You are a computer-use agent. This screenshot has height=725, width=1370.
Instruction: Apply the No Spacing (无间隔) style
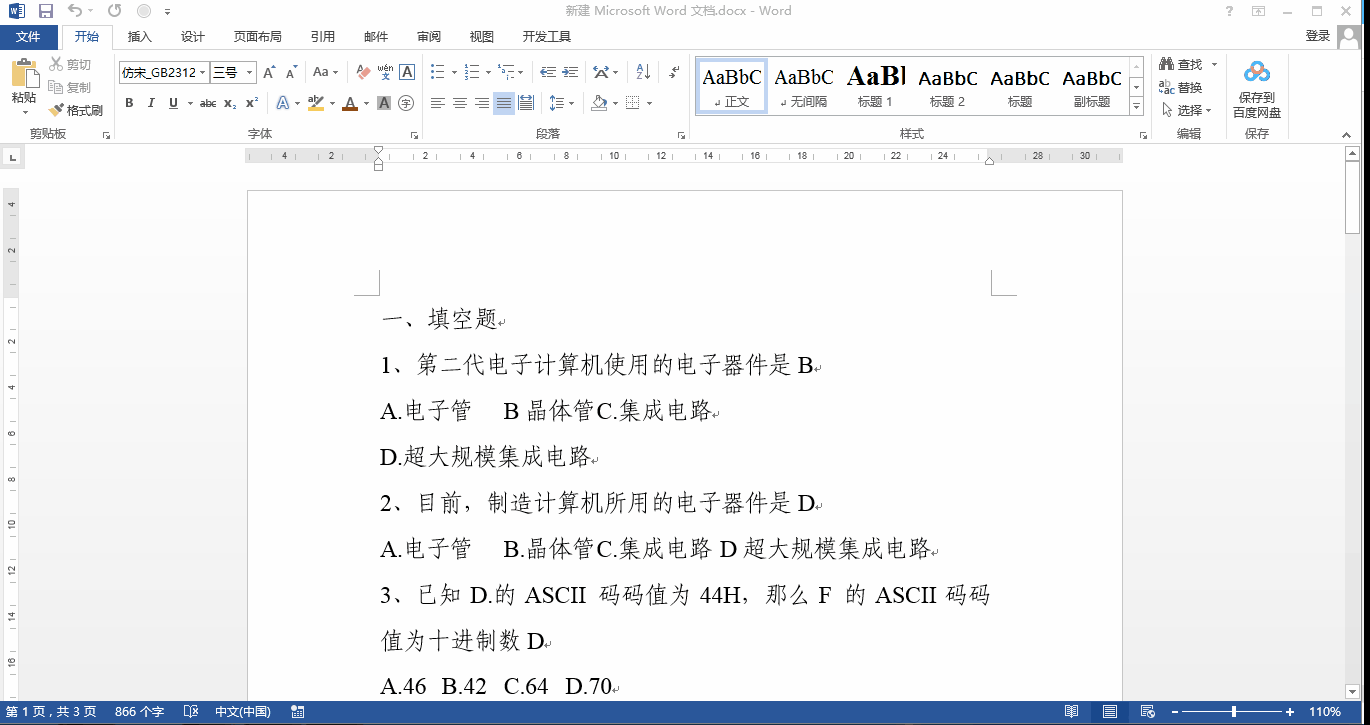[803, 86]
